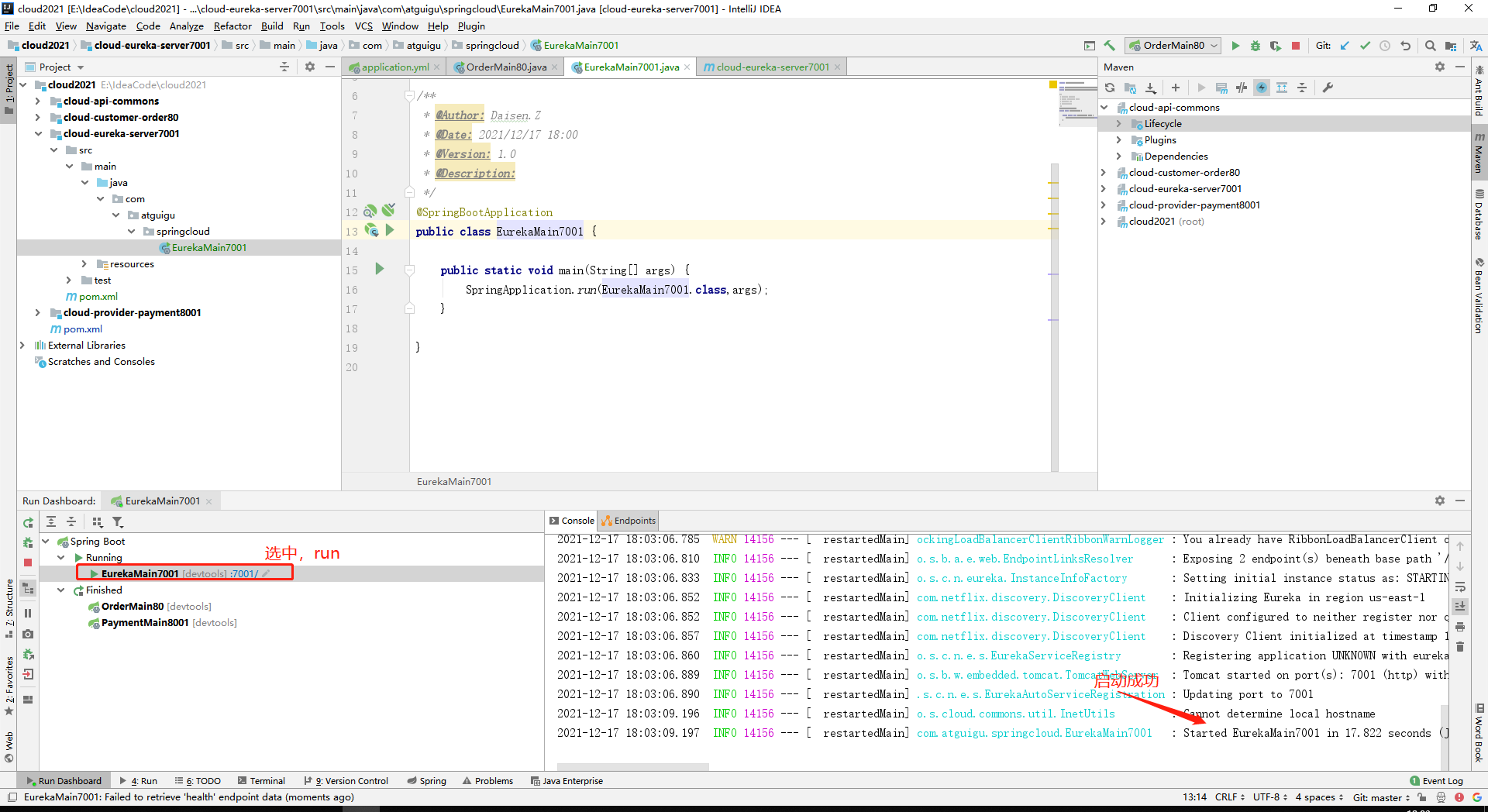The width and height of the screenshot is (1488, 812).
Task: Toggle scroll to end of console
Action: 1460,606
